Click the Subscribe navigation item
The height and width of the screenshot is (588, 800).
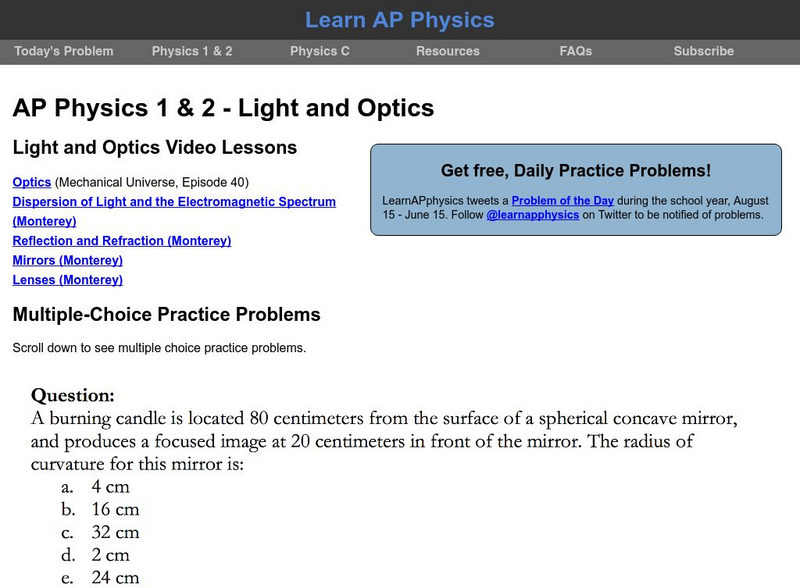click(x=704, y=51)
